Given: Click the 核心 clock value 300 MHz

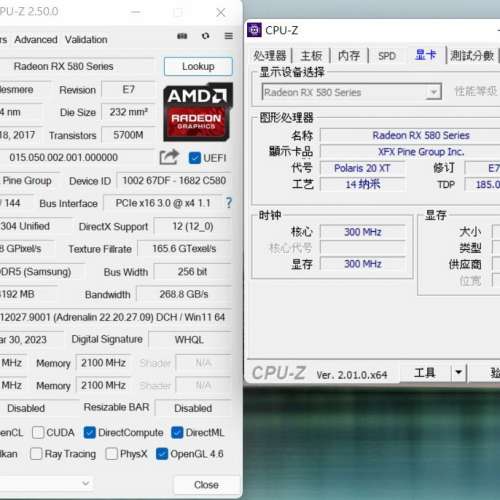Looking at the screenshot, I should (362, 232).
